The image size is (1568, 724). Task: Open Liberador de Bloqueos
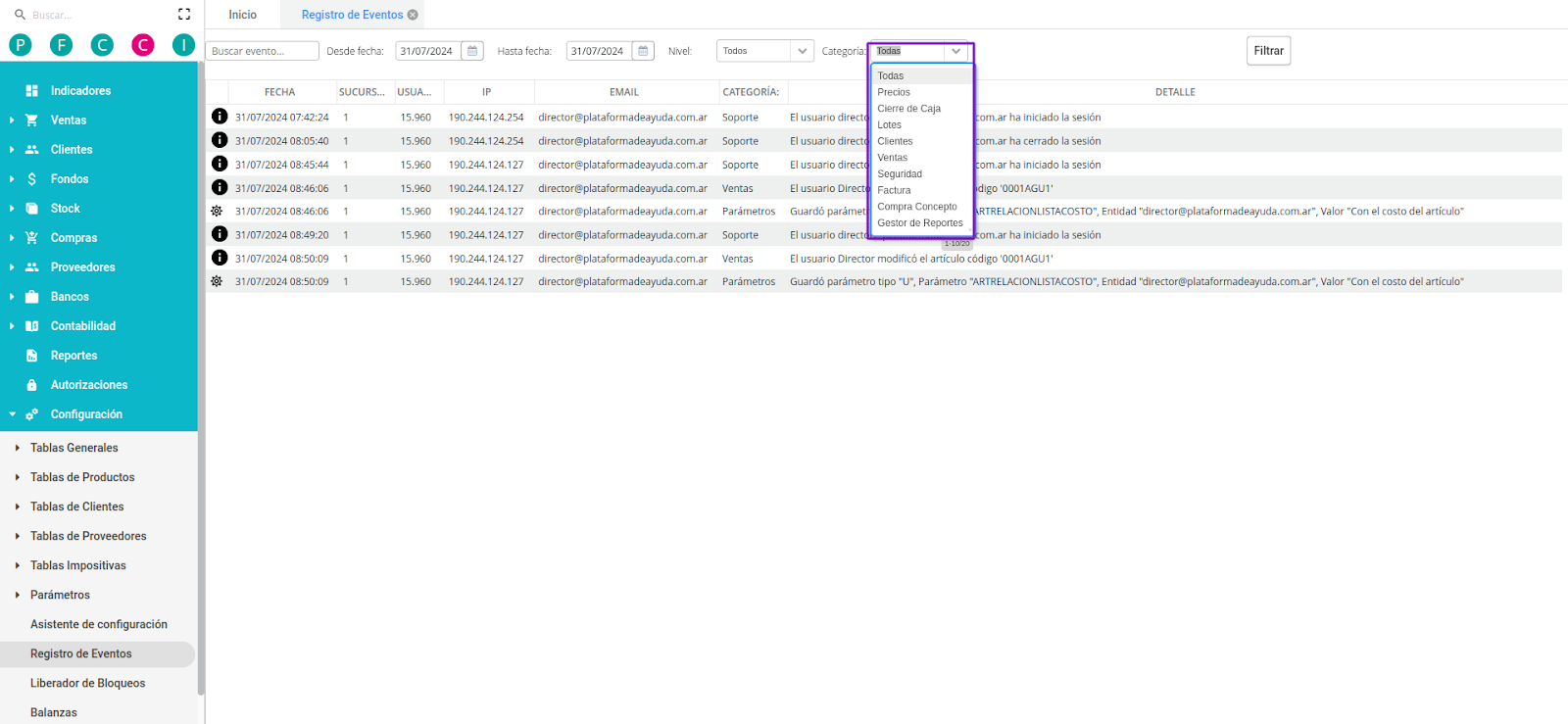tap(87, 683)
